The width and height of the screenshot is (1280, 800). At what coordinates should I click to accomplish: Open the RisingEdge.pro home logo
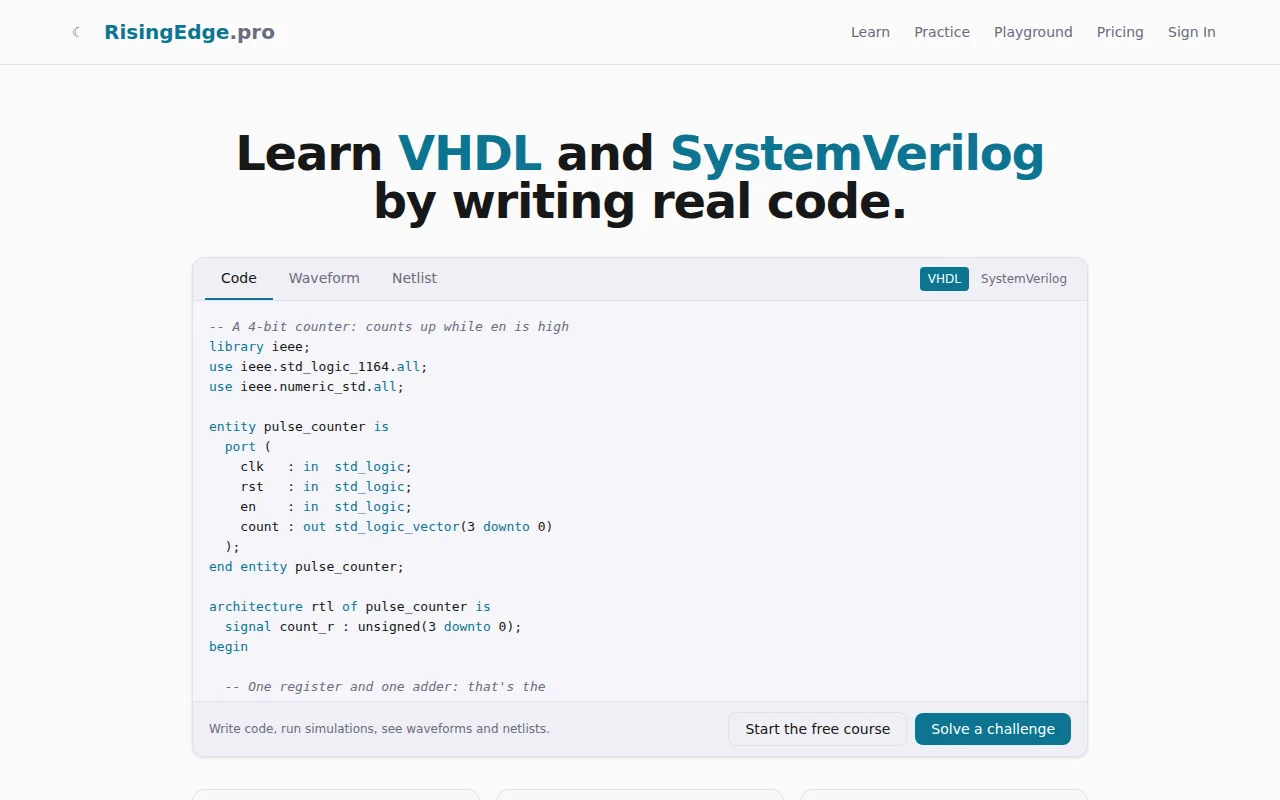point(189,32)
